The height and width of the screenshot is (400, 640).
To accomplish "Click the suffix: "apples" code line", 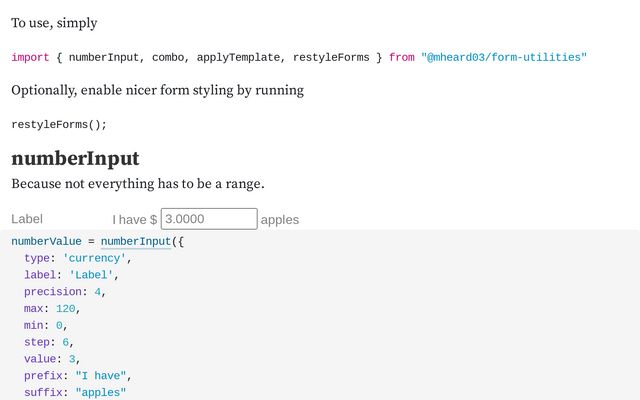I will pyautogui.click(x=75, y=393).
